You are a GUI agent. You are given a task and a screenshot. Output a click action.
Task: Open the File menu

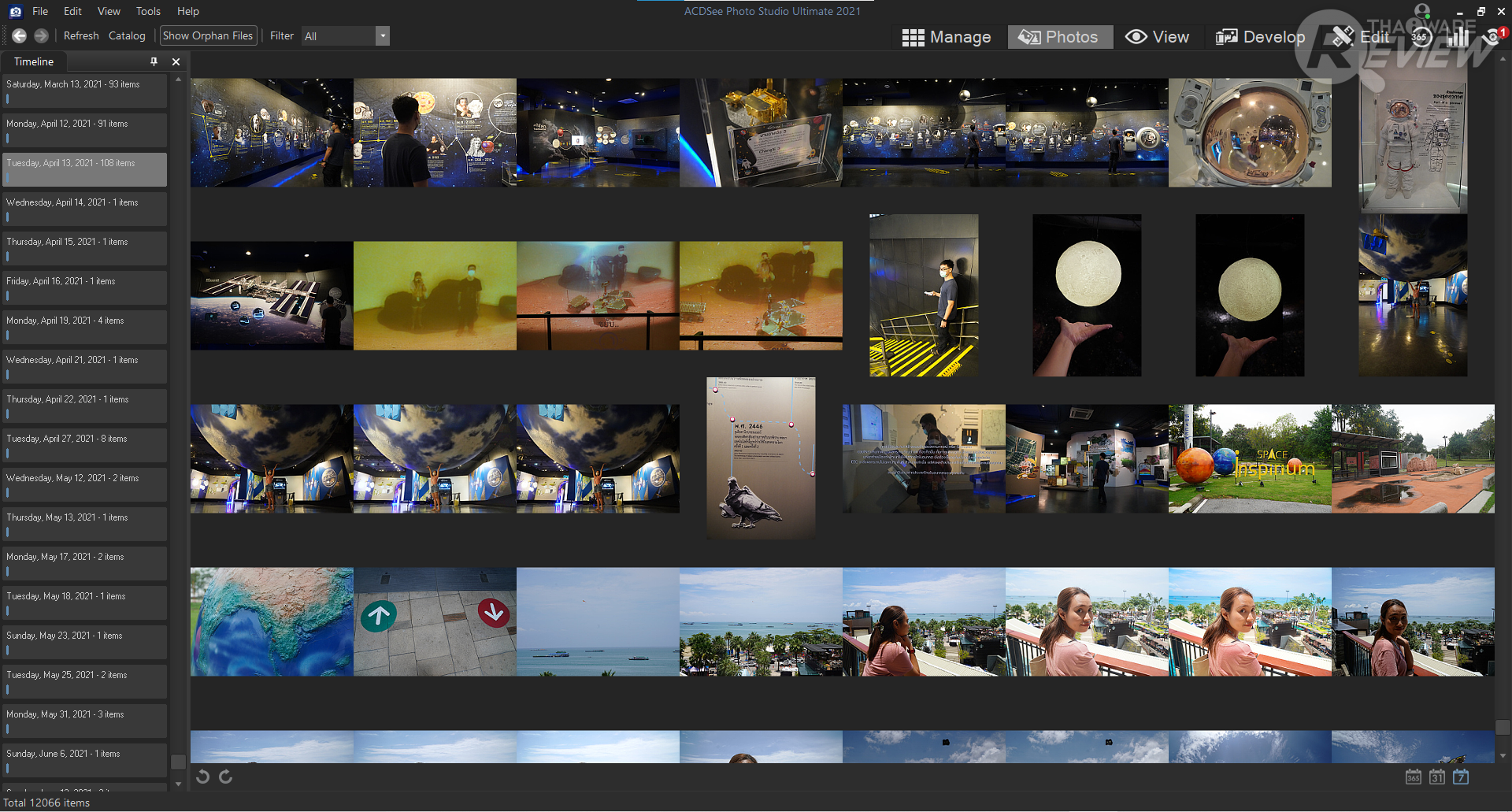[40, 11]
